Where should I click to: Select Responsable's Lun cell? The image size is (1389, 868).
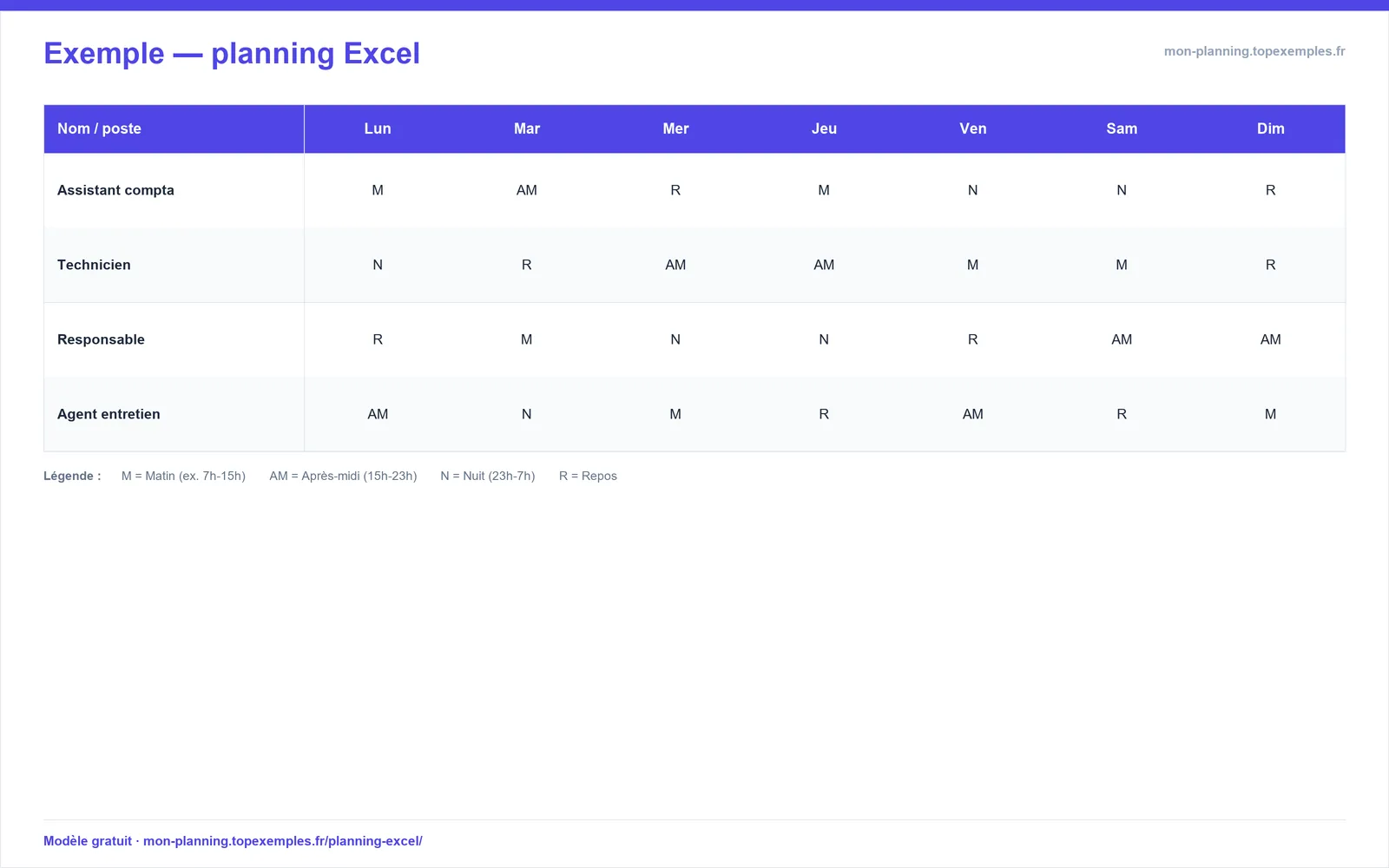(378, 339)
